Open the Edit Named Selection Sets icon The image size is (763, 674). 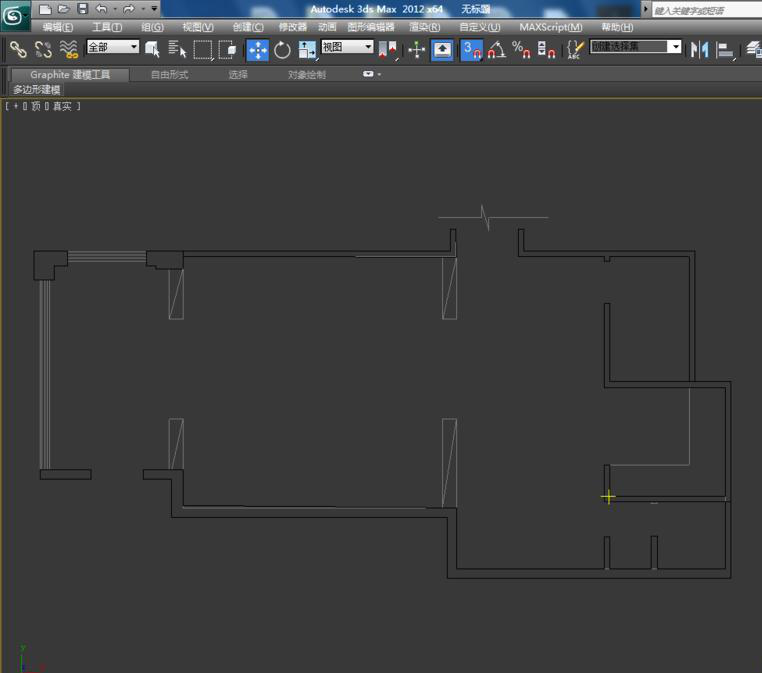pyautogui.click(x=574, y=49)
